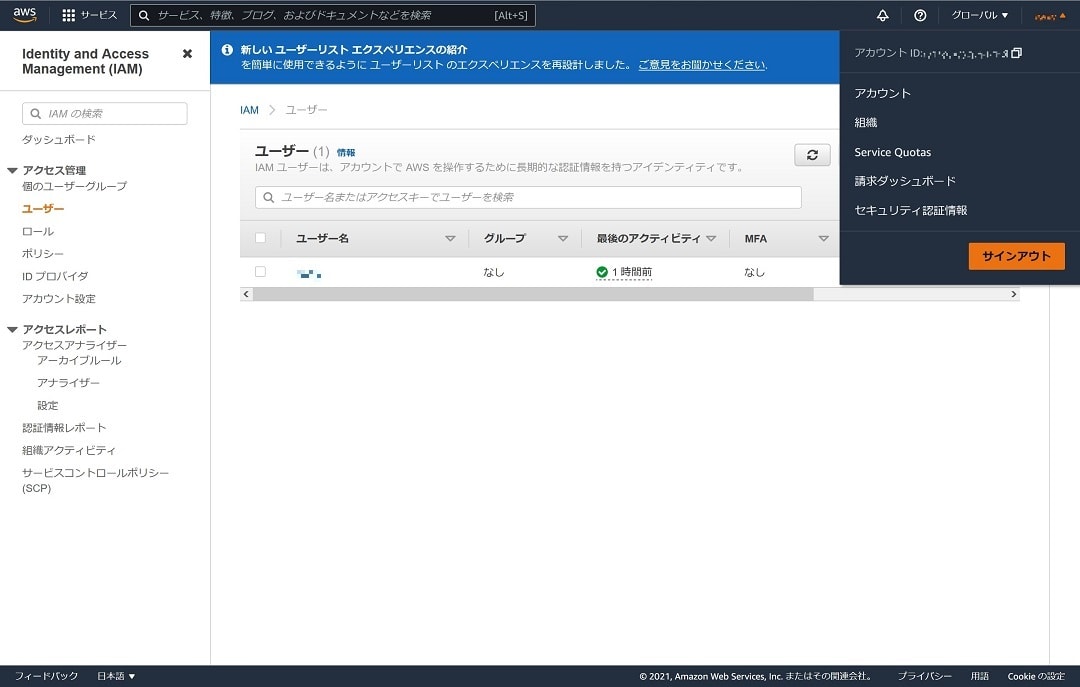Focus the user name or access key search
The width and height of the screenshot is (1080, 687).
click(x=528, y=197)
